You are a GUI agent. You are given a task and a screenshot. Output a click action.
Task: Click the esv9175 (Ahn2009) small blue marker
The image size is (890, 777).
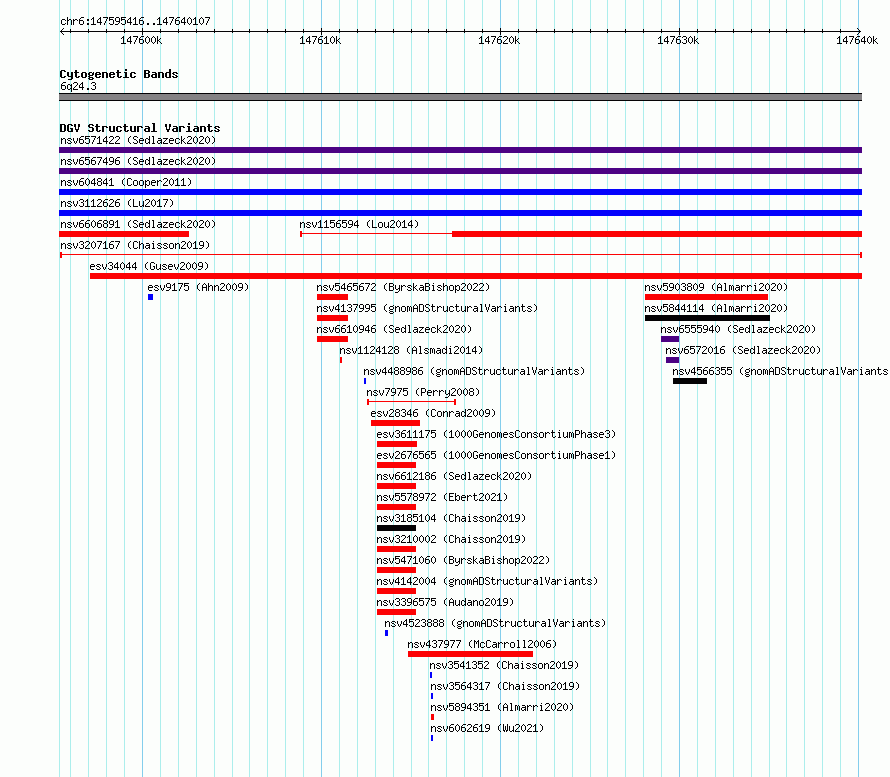(150, 297)
